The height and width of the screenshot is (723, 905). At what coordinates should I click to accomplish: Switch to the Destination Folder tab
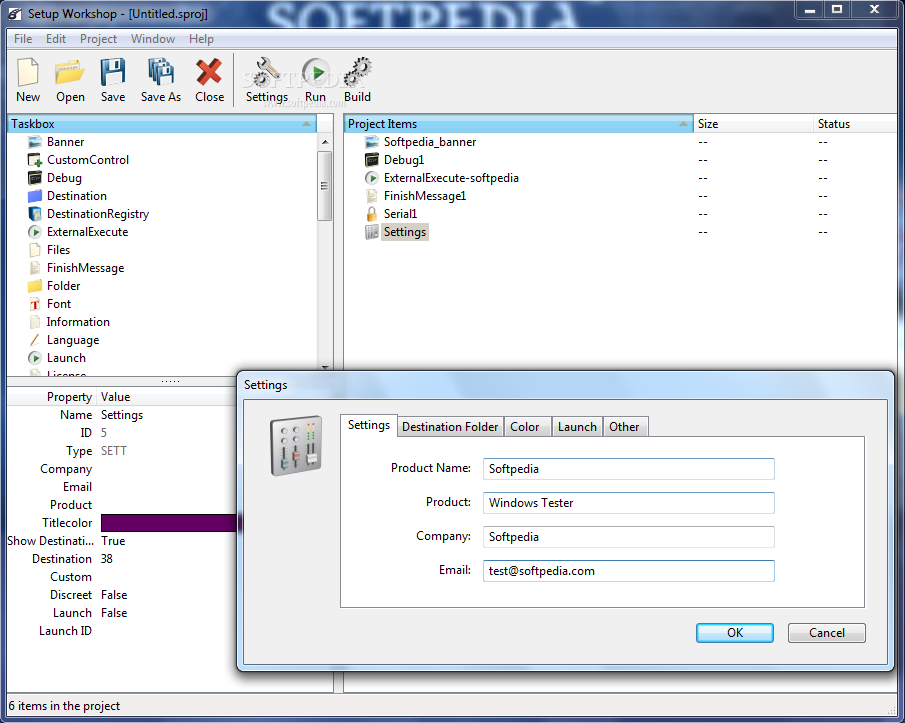450,427
